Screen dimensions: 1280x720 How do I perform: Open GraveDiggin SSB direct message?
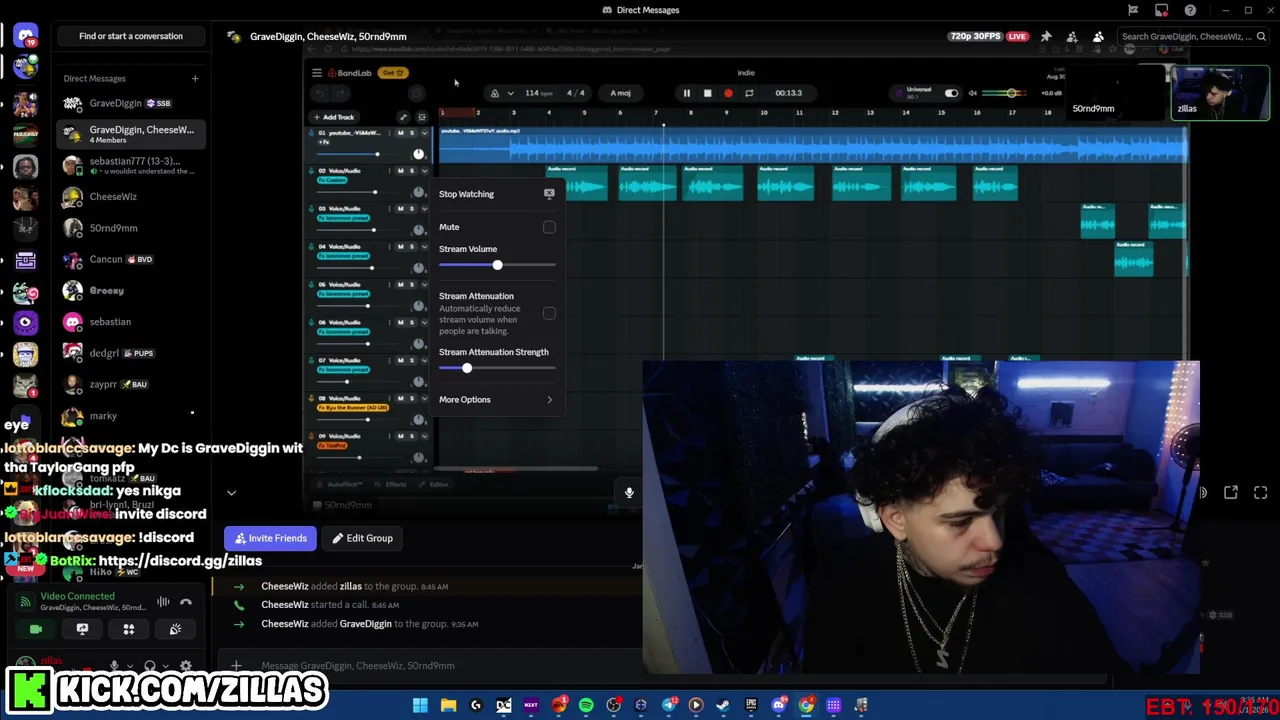click(x=130, y=103)
